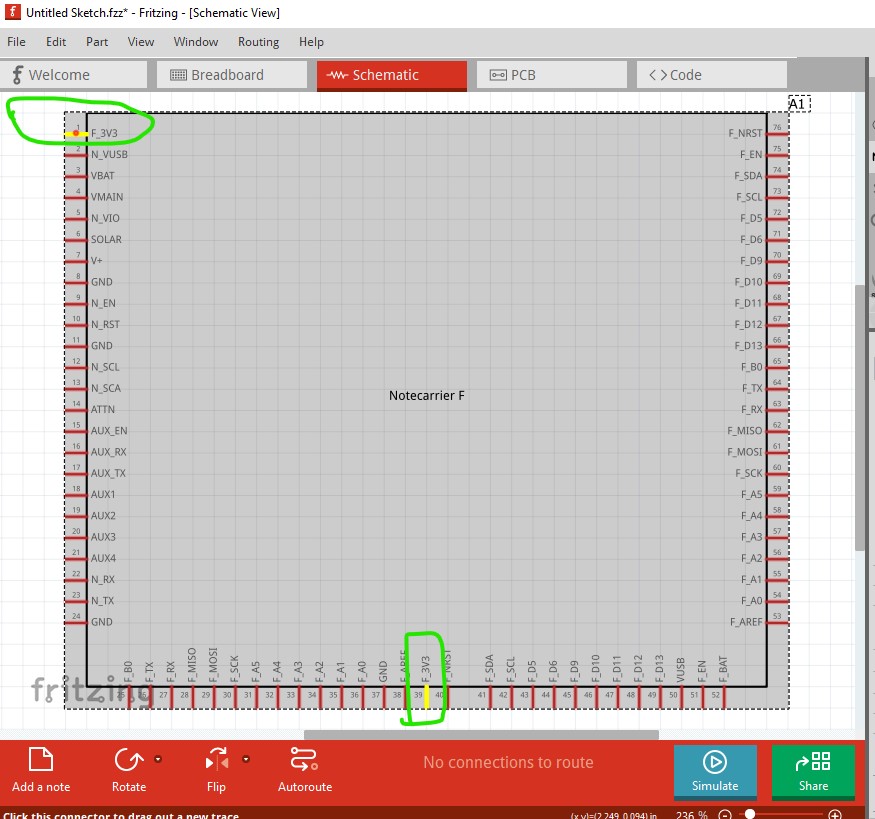The image size is (875, 819).
Task: Open the Rotate options dropdown arrow
Action: tap(158, 759)
